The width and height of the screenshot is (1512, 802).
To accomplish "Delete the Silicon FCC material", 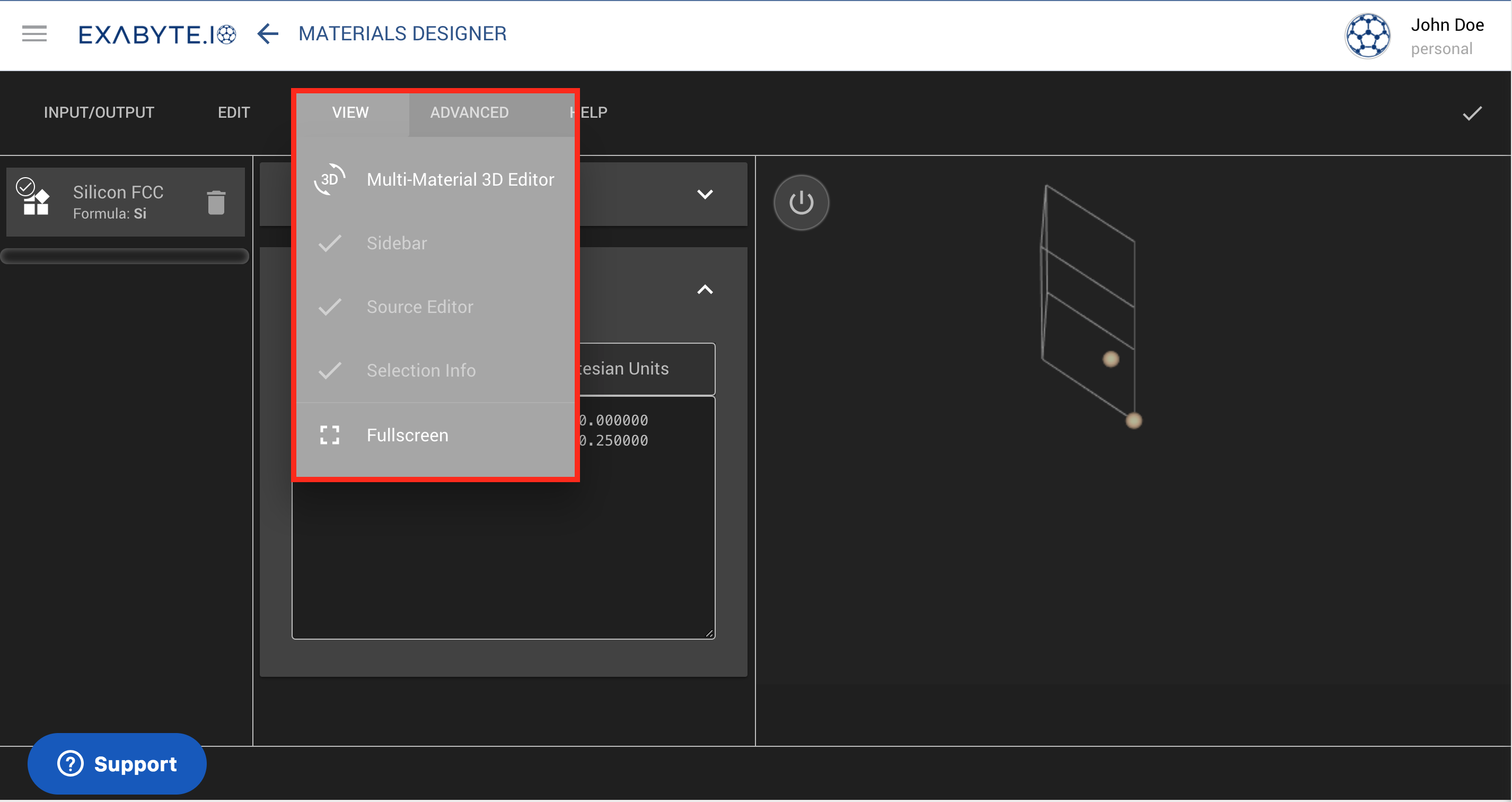I will [x=216, y=203].
